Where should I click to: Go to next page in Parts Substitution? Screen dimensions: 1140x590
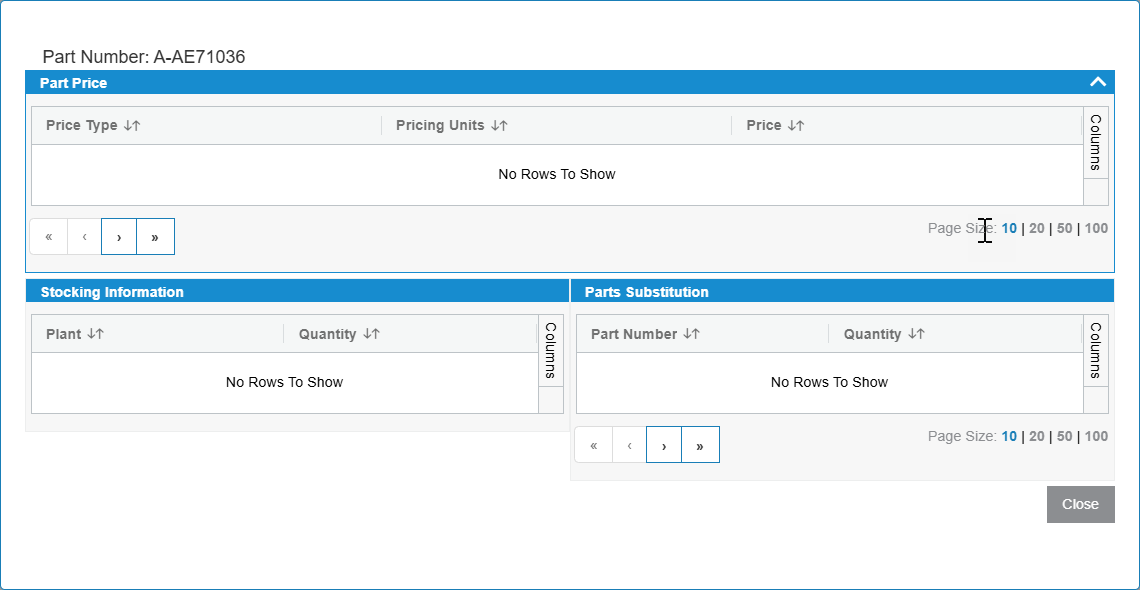[x=664, y=445]
